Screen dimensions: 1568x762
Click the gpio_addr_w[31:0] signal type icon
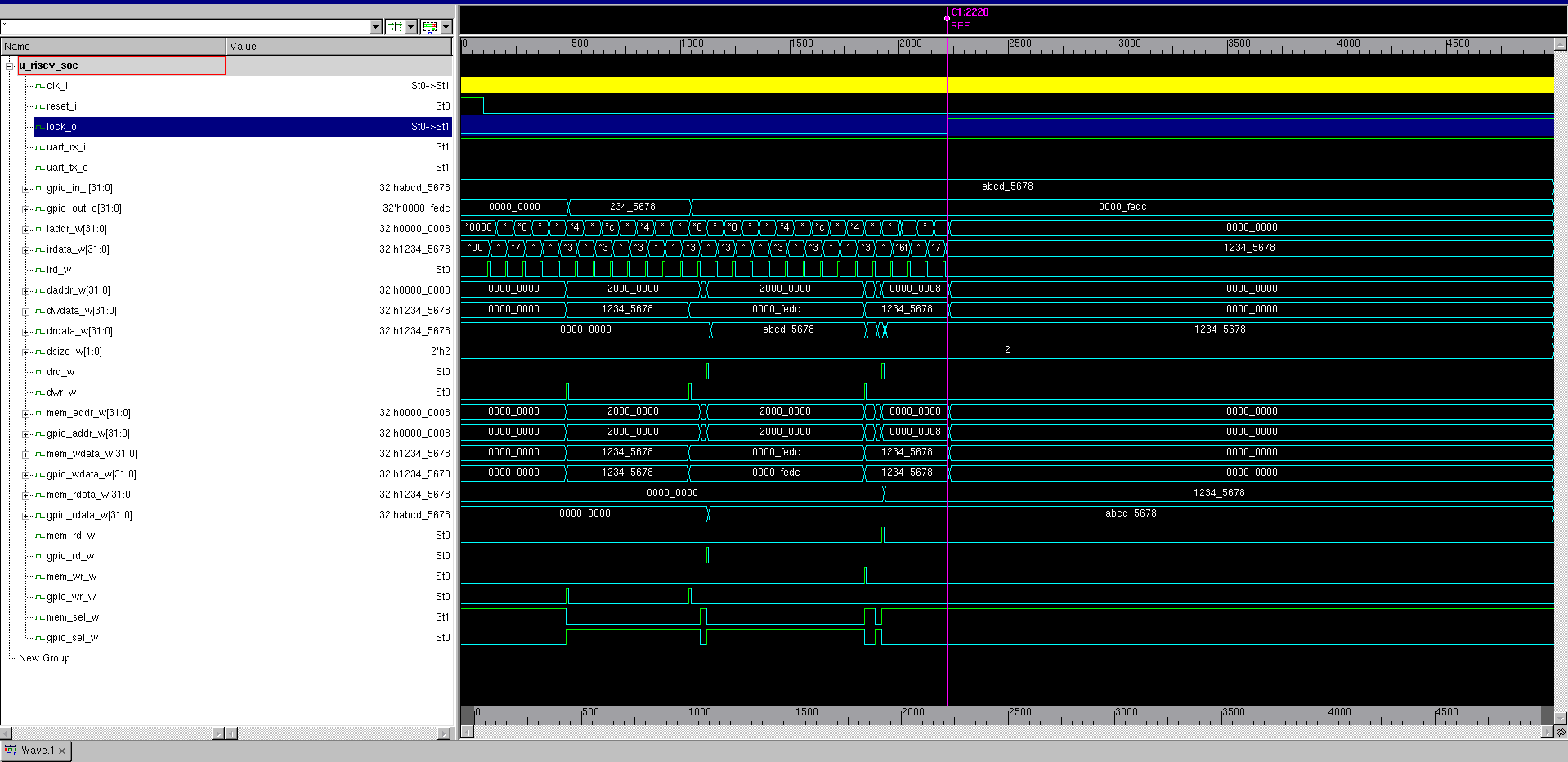(x=39, y=433)
